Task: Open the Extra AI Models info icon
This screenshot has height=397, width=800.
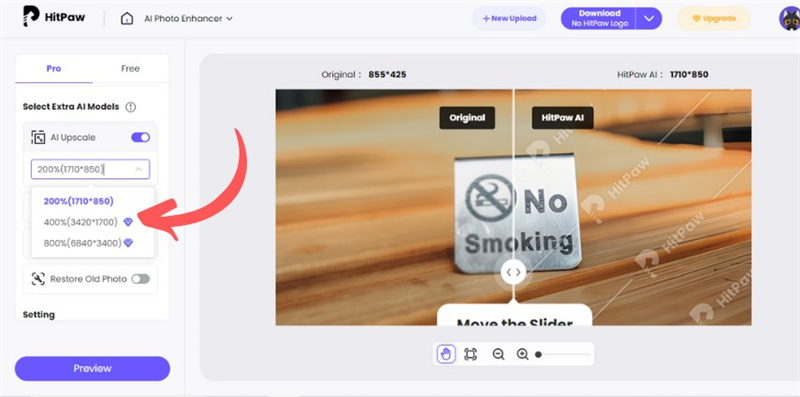Action: point(131,107)
